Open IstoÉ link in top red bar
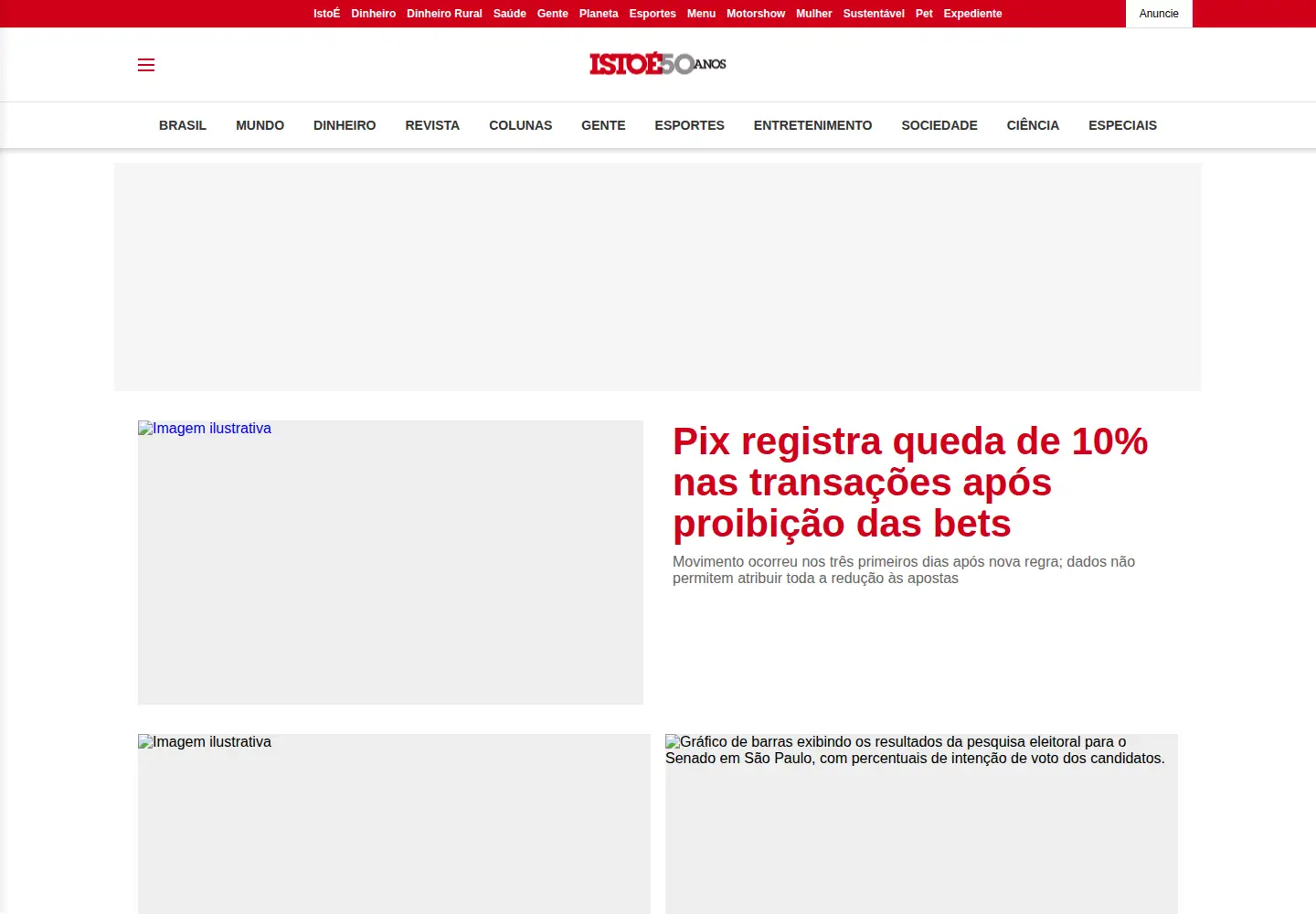Viewport: 1316px width, 914px height. (326, 14)
